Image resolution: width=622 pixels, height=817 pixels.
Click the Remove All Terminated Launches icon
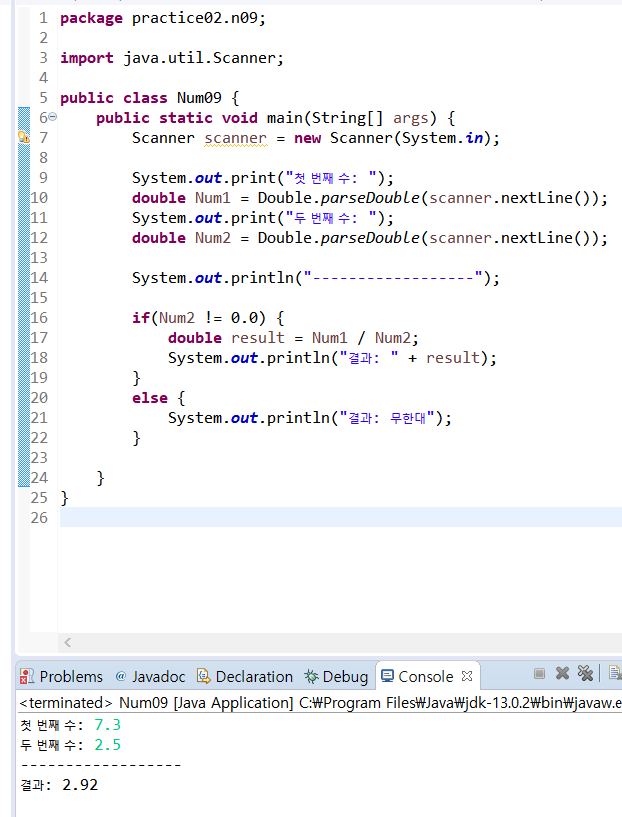click(585, 673)
